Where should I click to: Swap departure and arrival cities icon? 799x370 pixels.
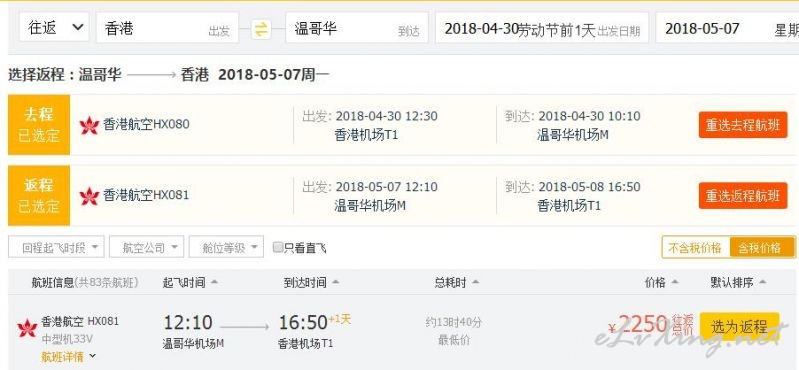[261, 29]
